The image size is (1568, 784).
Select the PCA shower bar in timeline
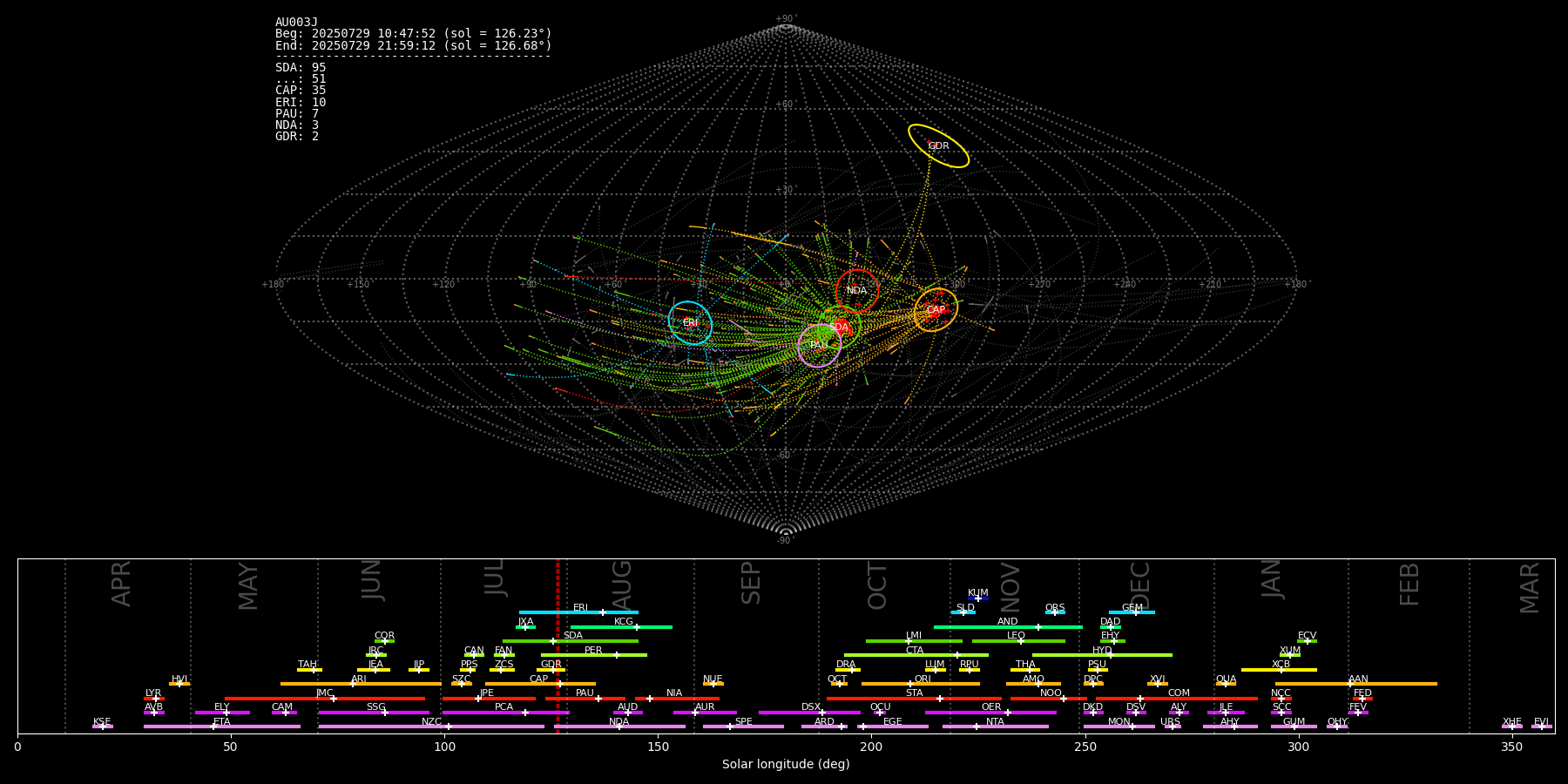505,713
